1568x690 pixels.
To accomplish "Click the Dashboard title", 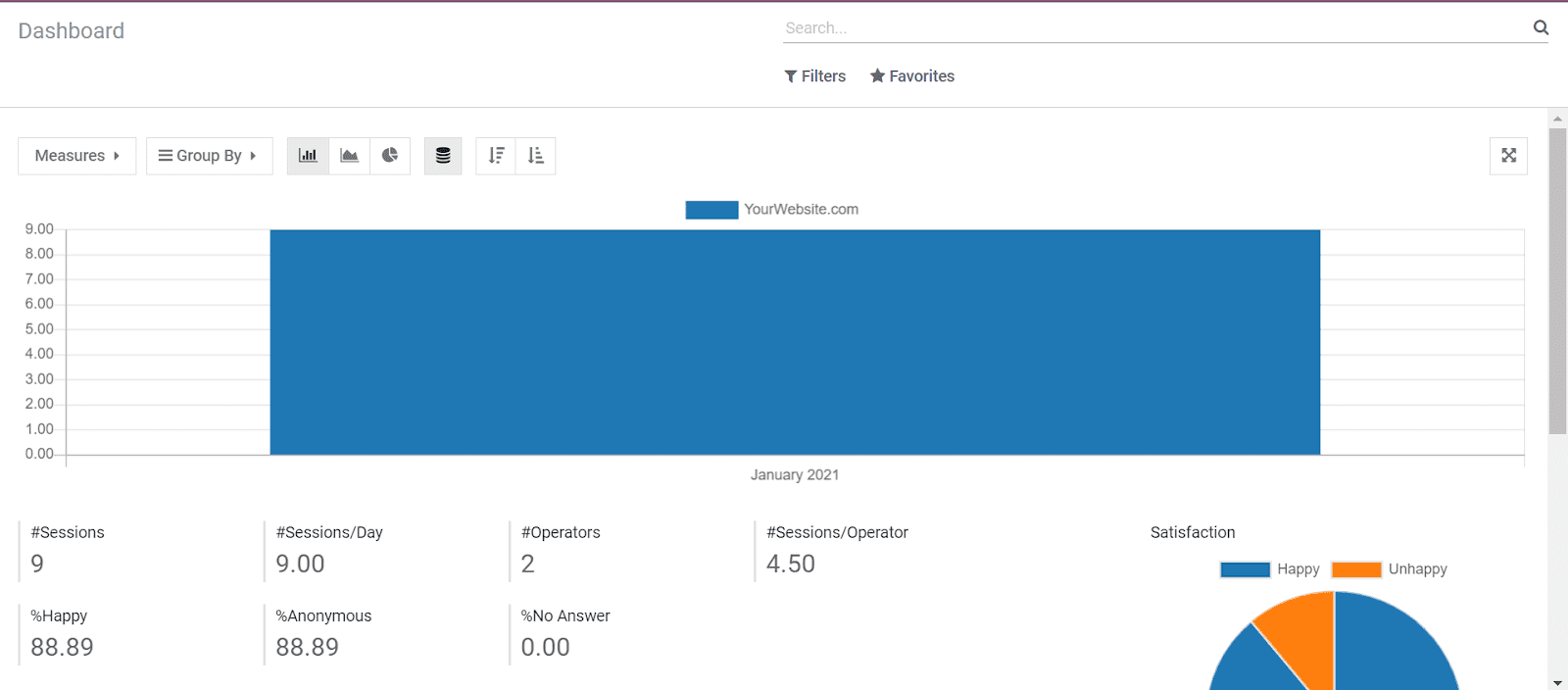I will pos(72,30).
